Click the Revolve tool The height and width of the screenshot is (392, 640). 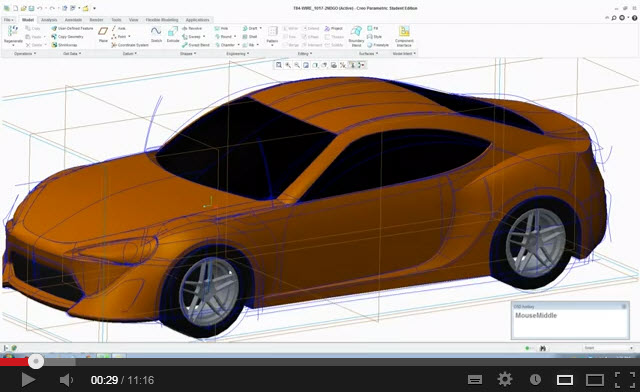click(192, 29)
